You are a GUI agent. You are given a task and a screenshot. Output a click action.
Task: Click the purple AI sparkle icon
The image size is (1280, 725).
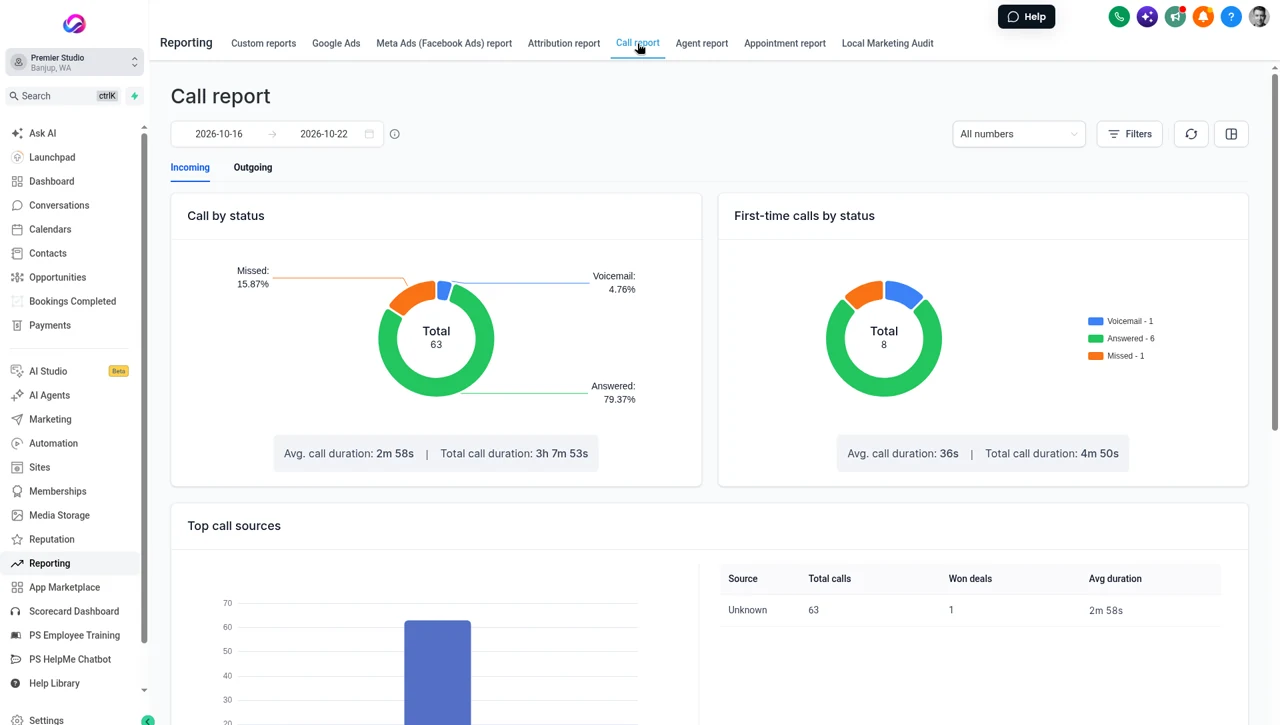click(x=1147, y=17)
